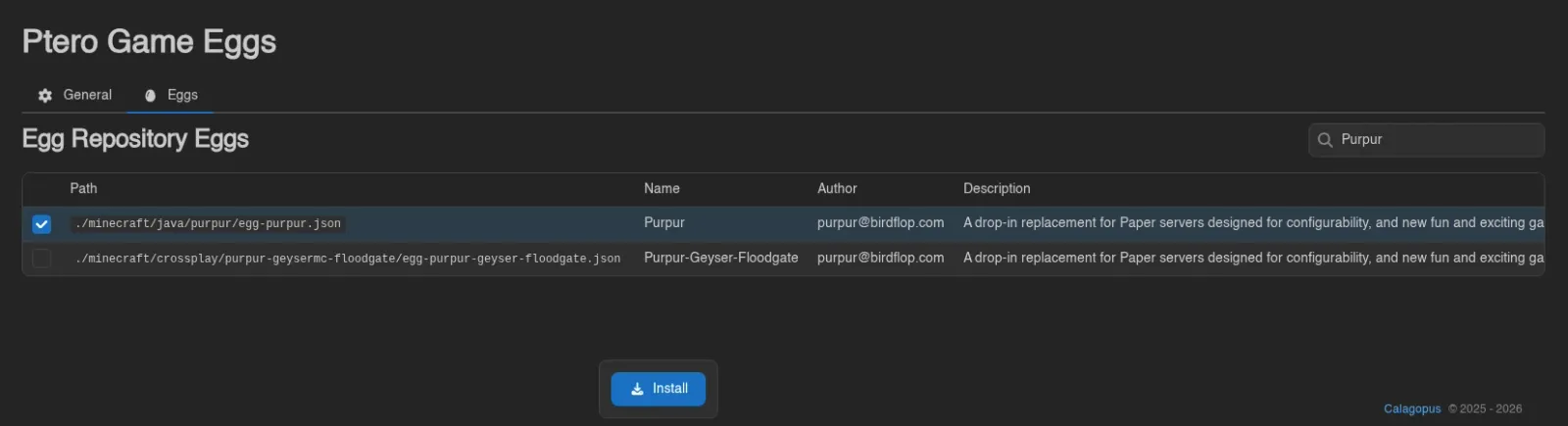1568x426 pixels.
Task: Click the Purpur-Geyser-Floodgate row description text
Action: pos(1253,258)
